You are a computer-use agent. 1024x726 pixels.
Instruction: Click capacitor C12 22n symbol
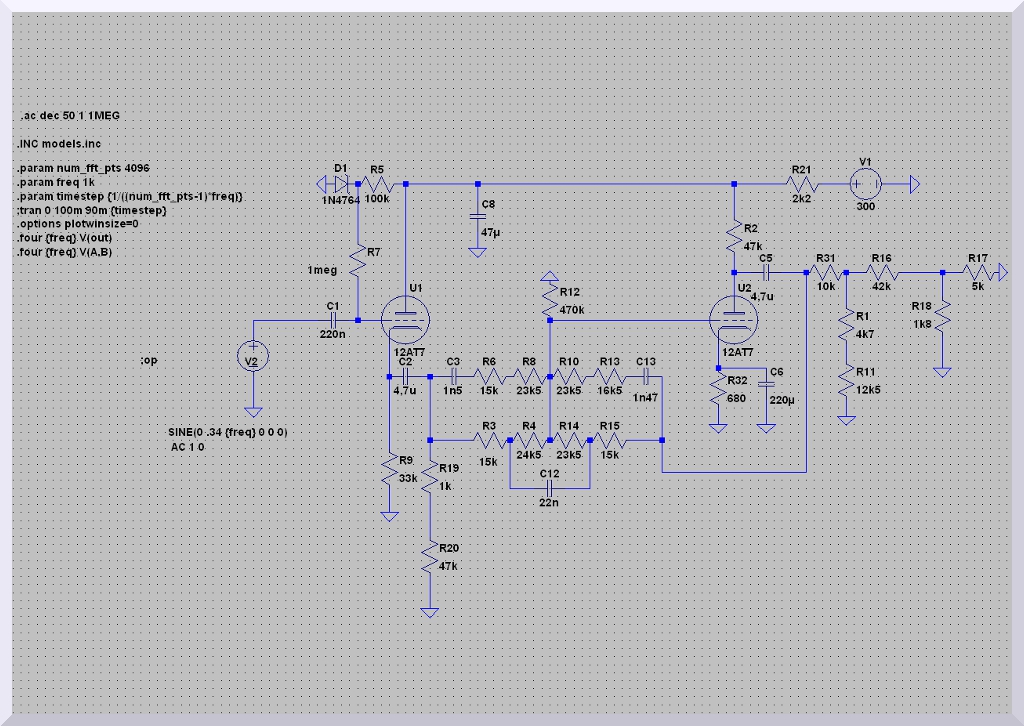(x=549, y=487)
